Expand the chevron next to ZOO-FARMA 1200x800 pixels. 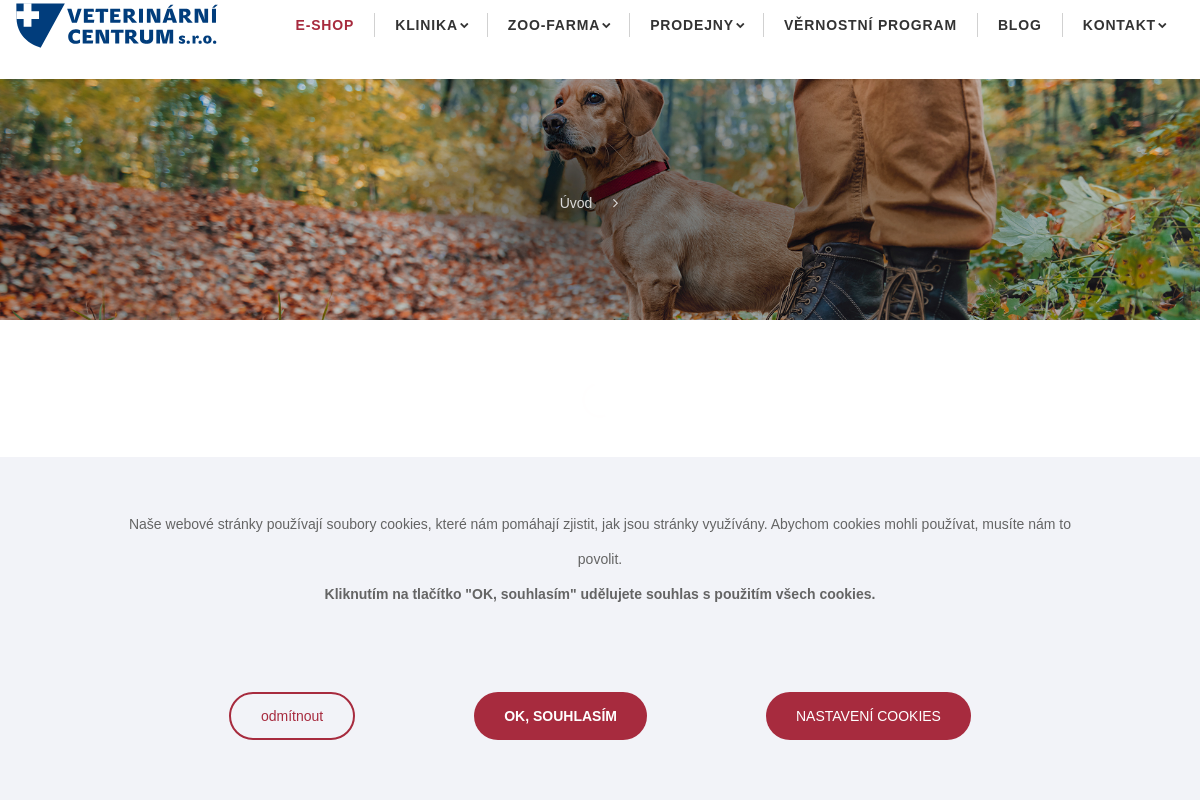point(606,26)
